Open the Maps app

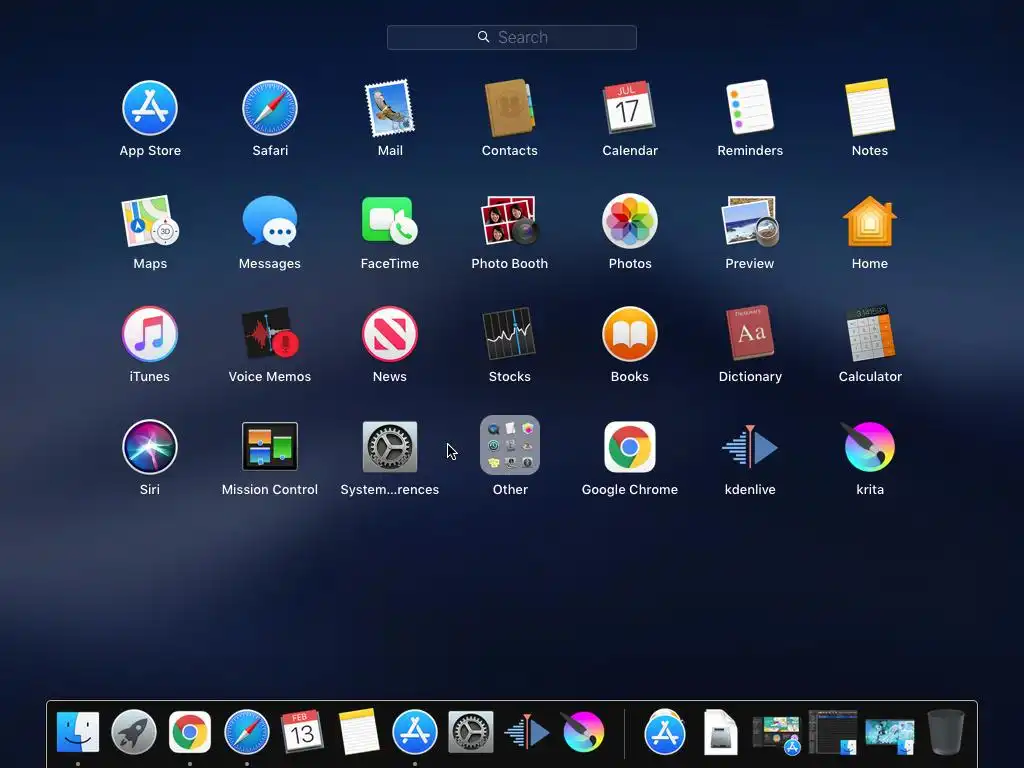pyautogui.click(x=150, y=221)
